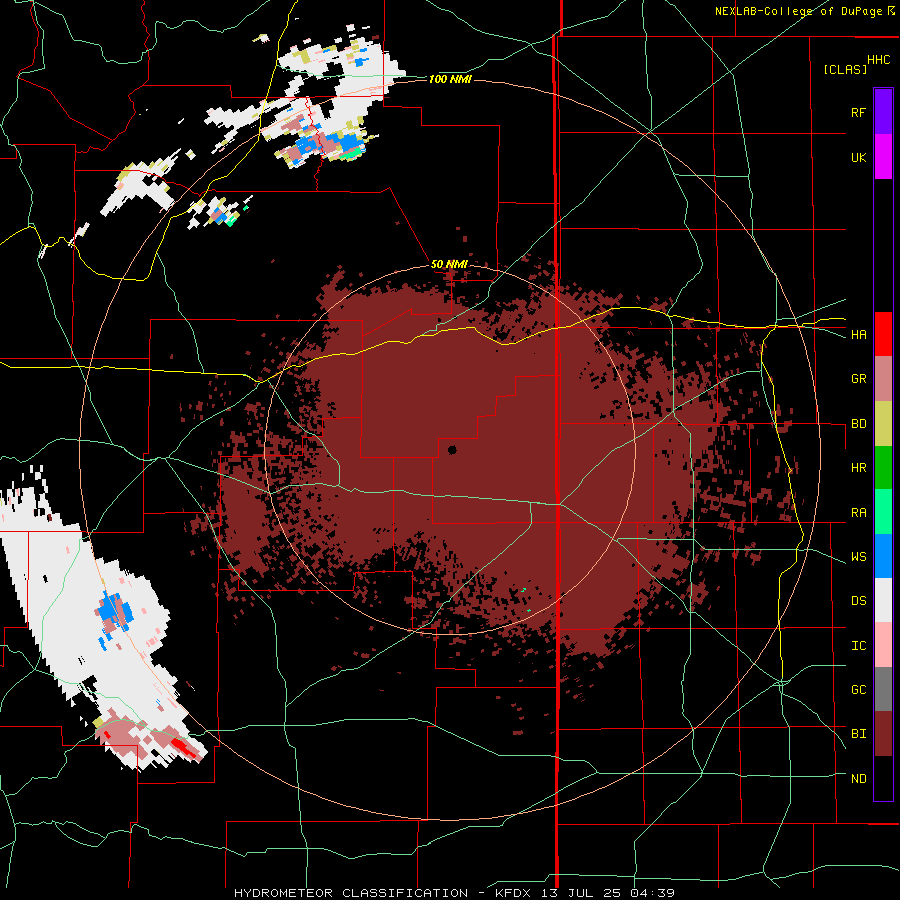Click the RF legend label

point(858,112)
